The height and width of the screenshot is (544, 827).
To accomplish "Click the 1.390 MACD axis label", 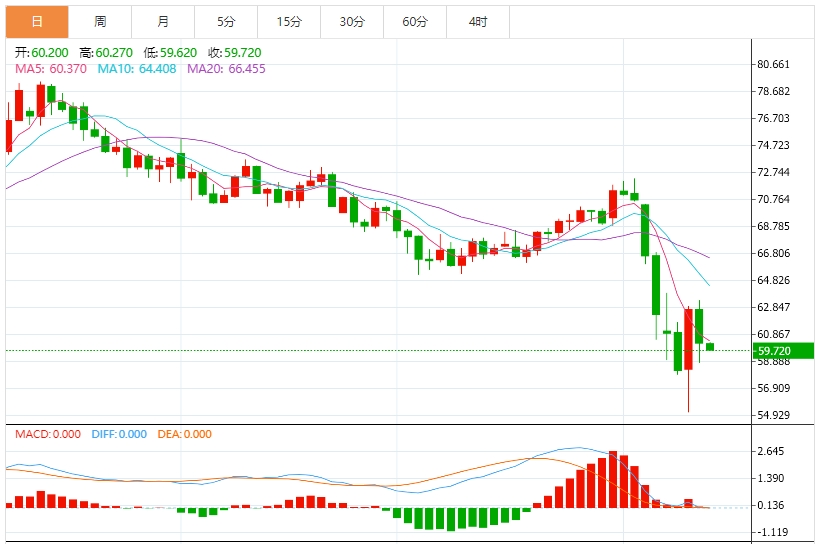I will [x=771, y=479].
